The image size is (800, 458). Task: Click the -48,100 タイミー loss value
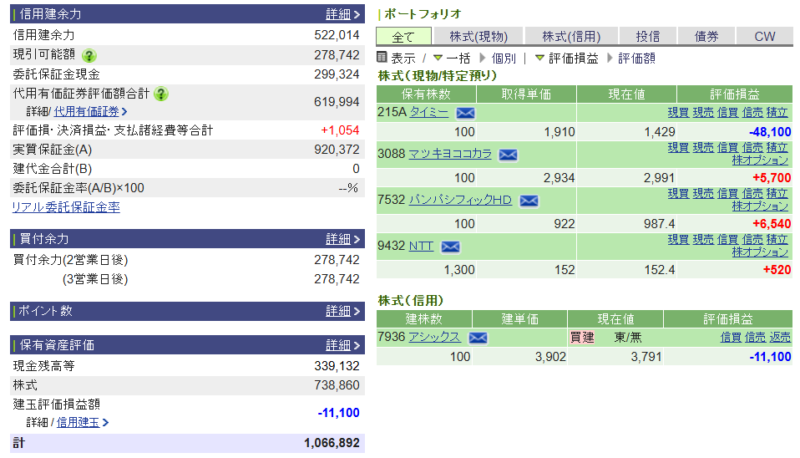point(770,132)
